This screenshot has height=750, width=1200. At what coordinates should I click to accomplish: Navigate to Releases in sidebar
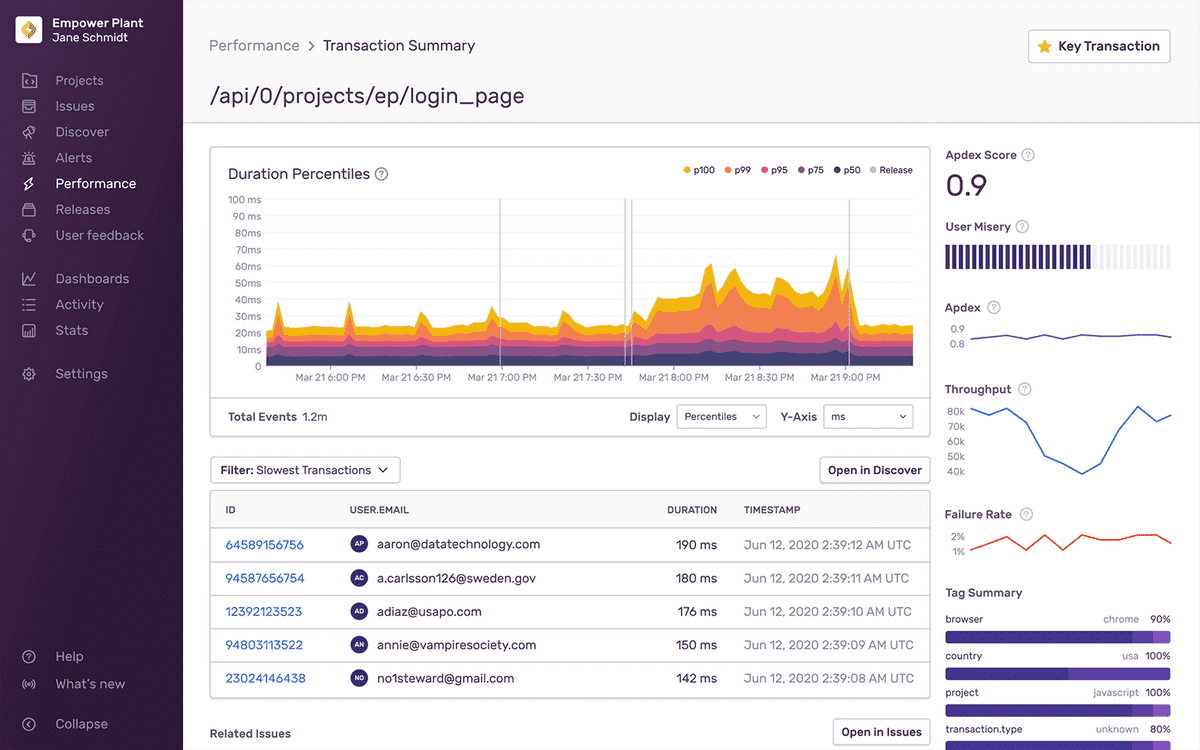pyautogui.click(x=83, y=210)
